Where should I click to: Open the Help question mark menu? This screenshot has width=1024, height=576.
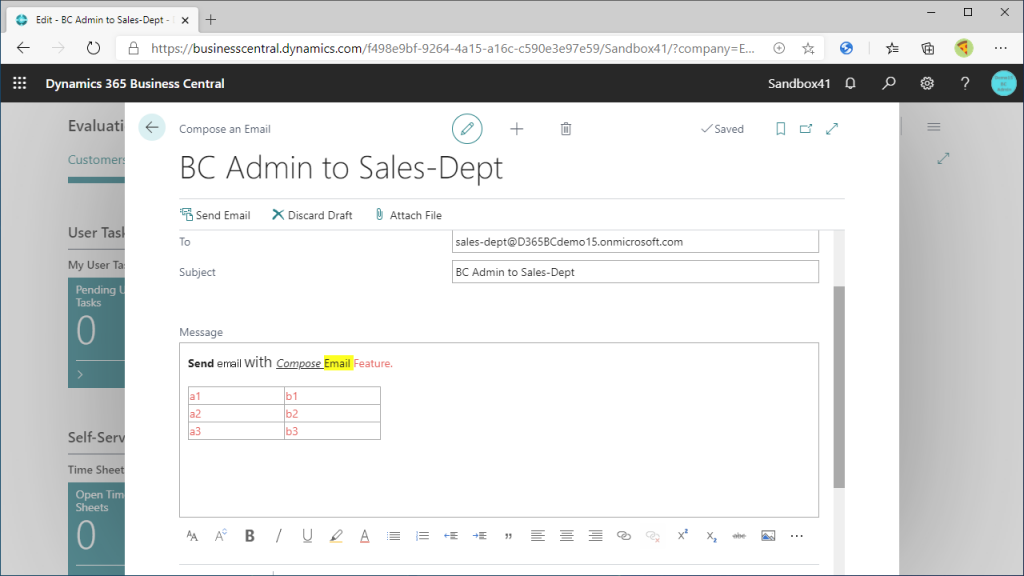pos(965,83)
